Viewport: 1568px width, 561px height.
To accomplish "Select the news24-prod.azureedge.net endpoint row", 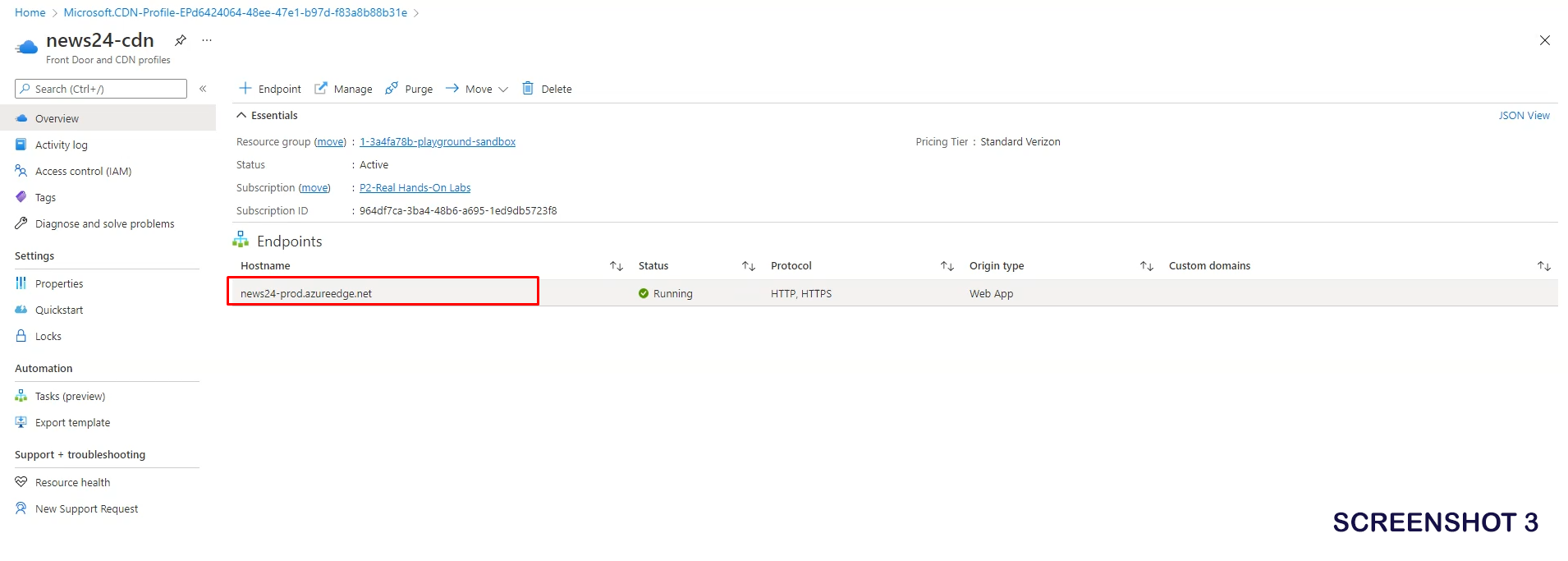I will (x=306, y=294).
